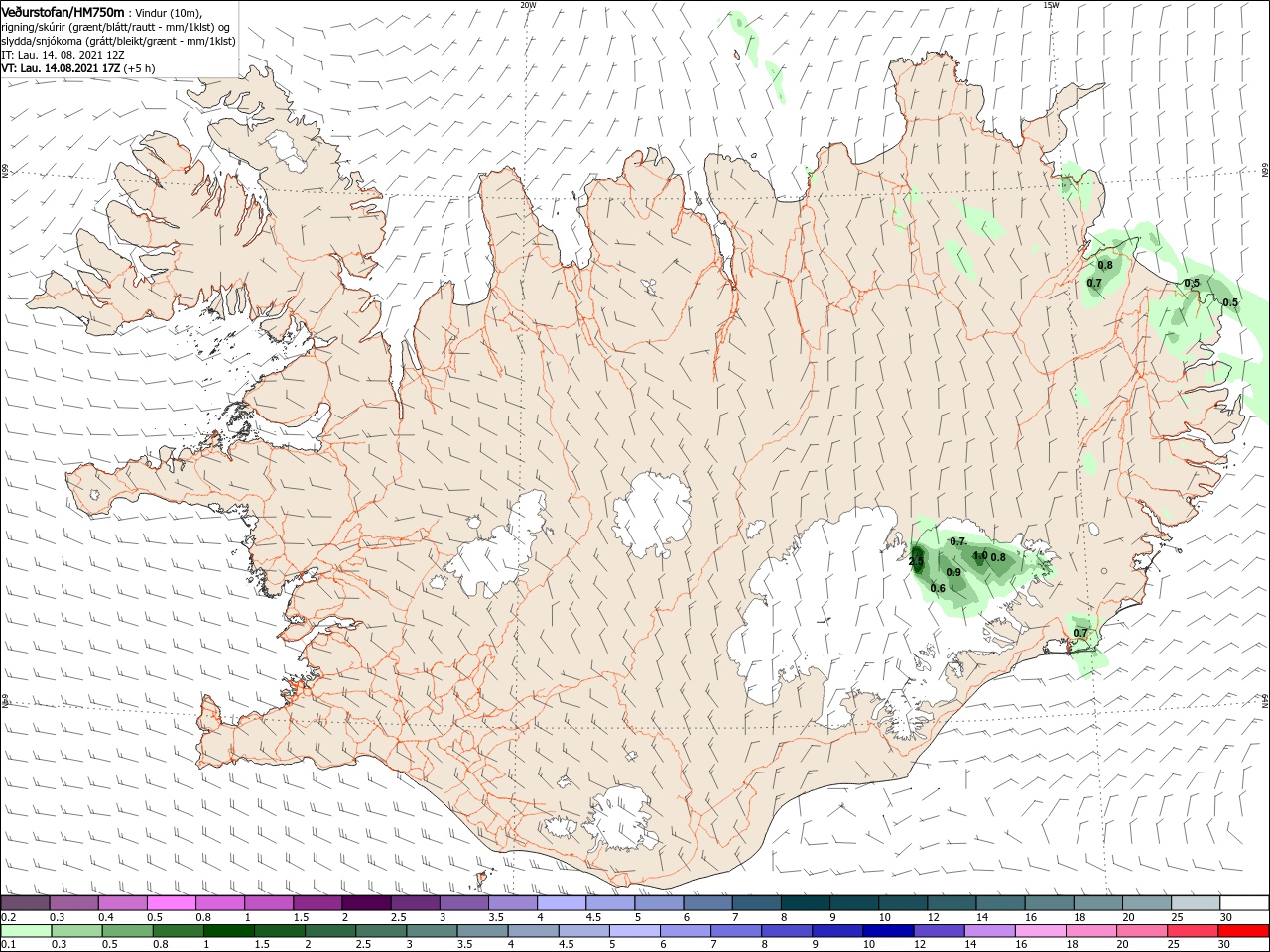The width and height of the screenshot is (1270, 952).
Task: Select the pure red swatch after 30 on rain scale
Action: [x=1242, y=931]
